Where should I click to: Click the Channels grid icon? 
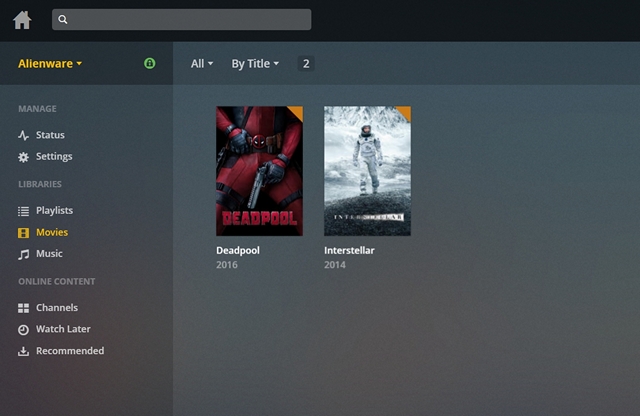coord(23,308)
